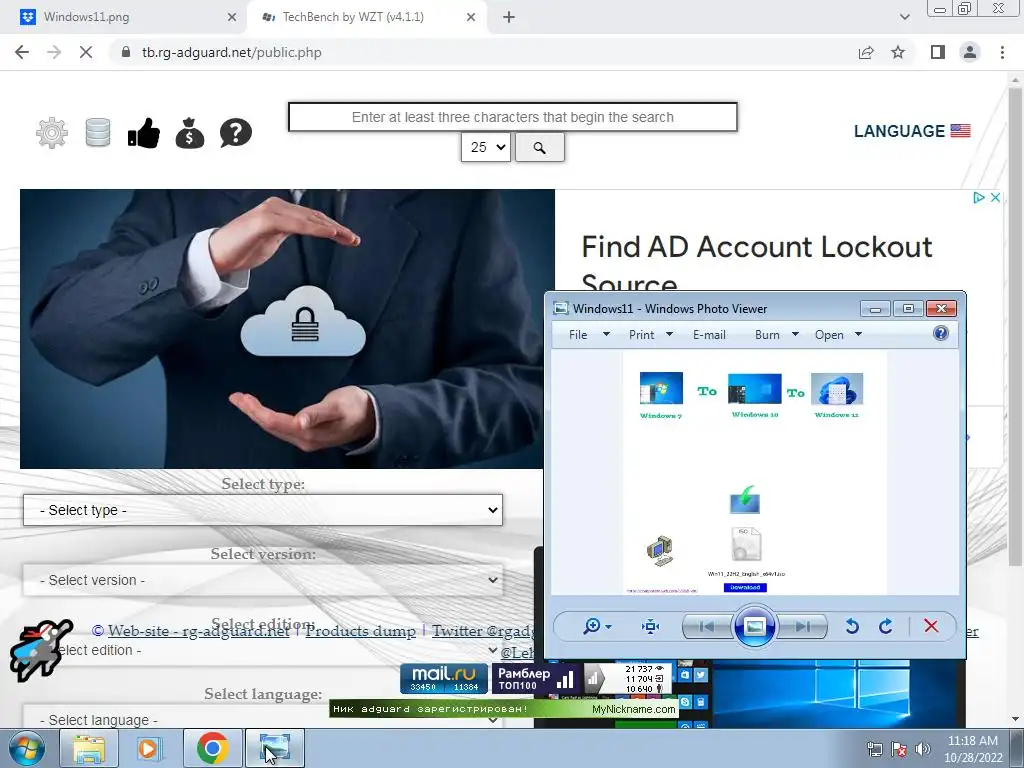Screen dimensions: 1024x768
Task: Open the Products dump link
Action: coord(360,631)
